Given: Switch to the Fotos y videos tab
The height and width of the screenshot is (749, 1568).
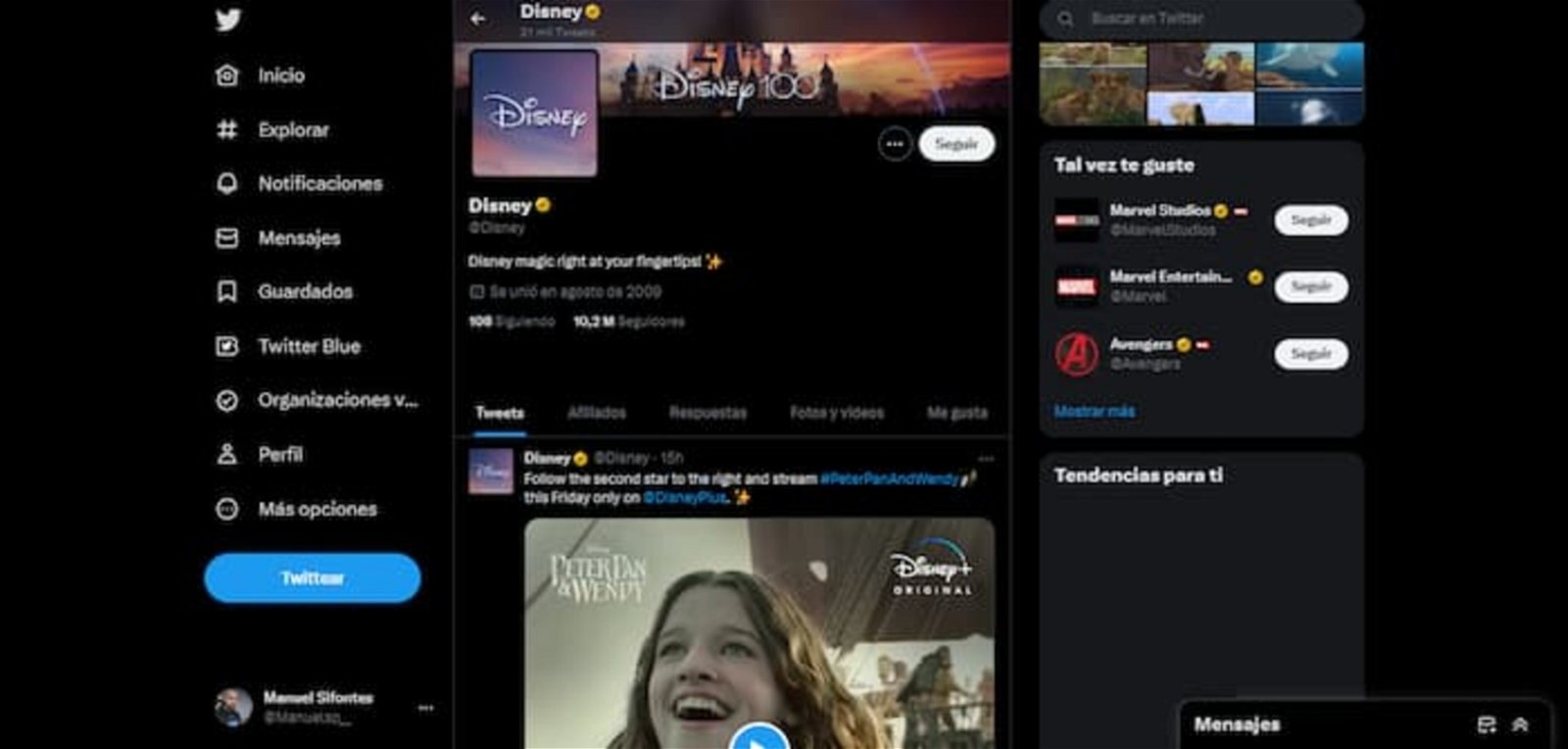Looking at the screenshot, I should point(837,413).
